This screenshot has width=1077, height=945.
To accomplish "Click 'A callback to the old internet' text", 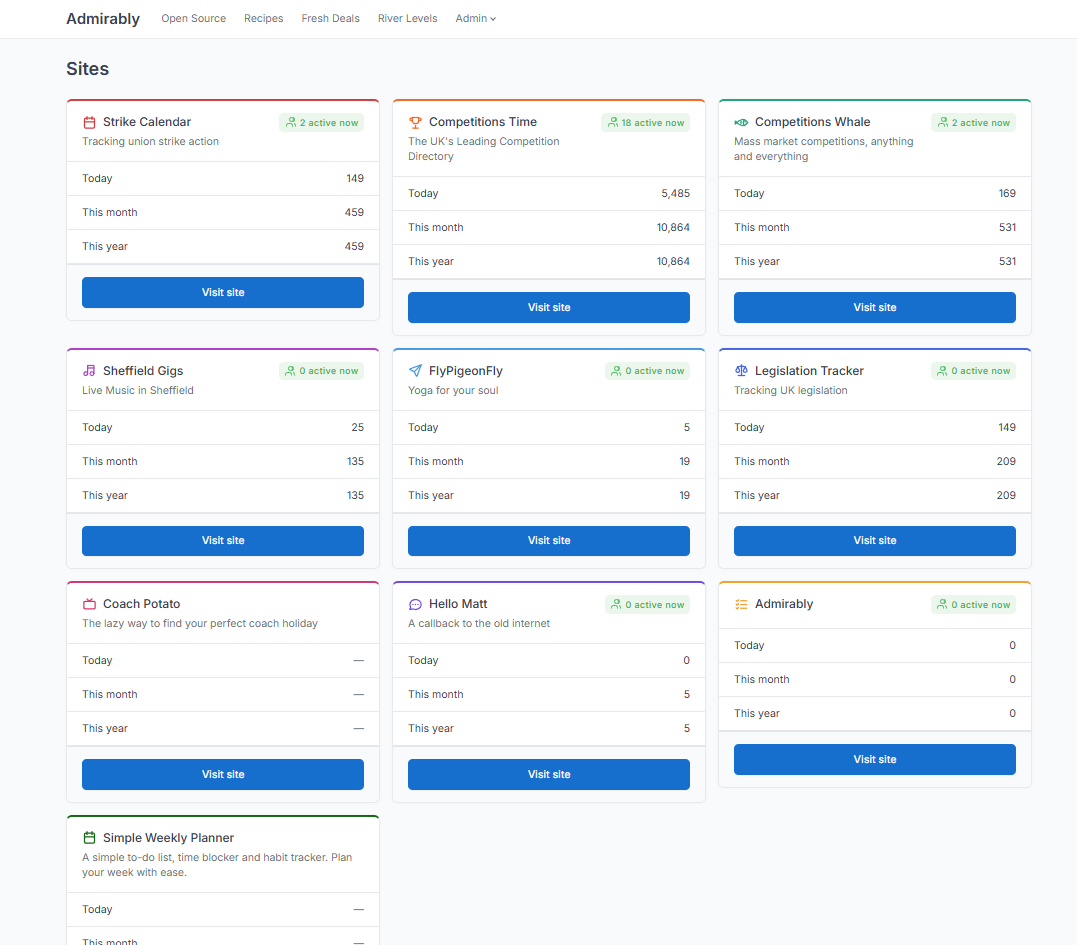I will tap(479, 624).
